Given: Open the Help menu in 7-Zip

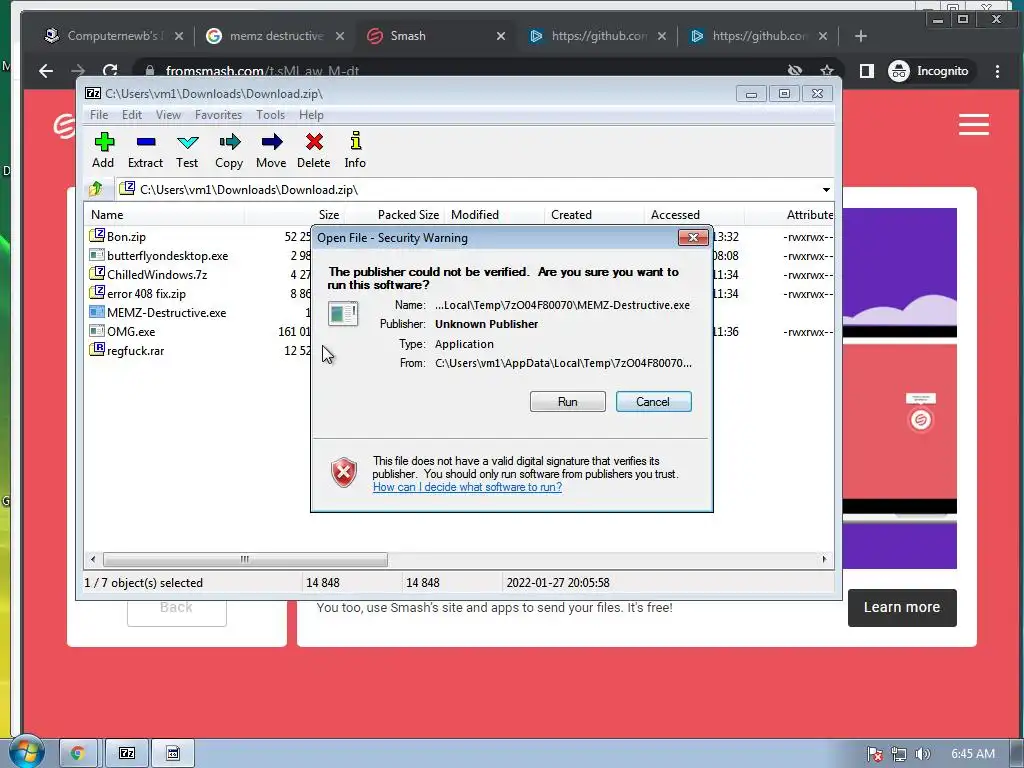Looking at the screenshot, I should (x=311, y=114).
